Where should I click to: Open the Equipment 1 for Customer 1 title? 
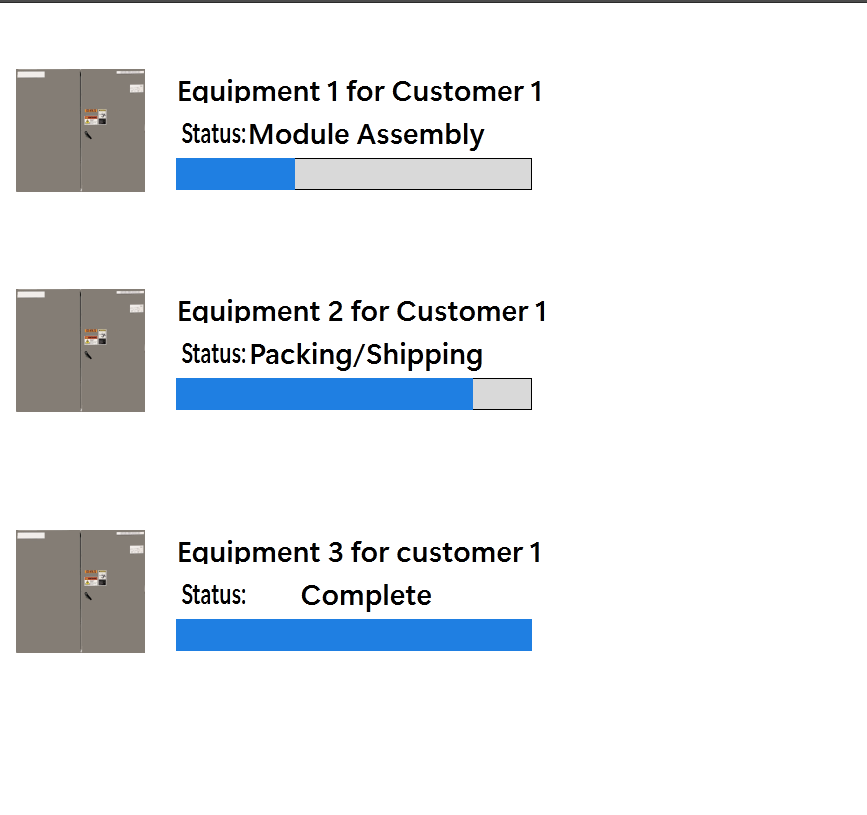pyautogui.click(x=360, y=92)
